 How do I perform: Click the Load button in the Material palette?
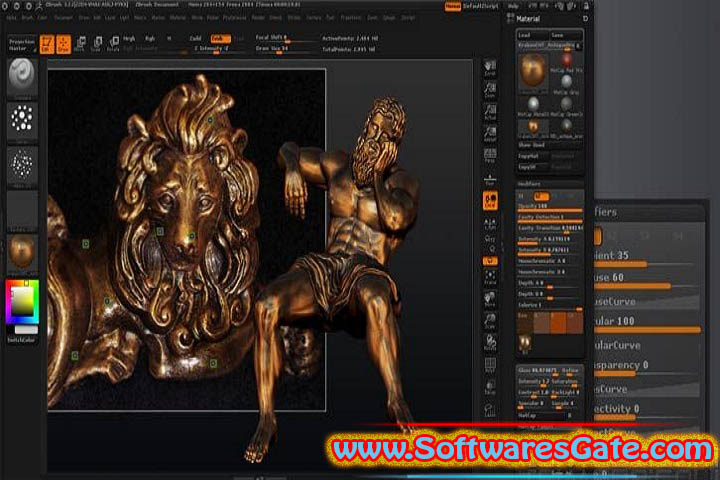point(533,35)
